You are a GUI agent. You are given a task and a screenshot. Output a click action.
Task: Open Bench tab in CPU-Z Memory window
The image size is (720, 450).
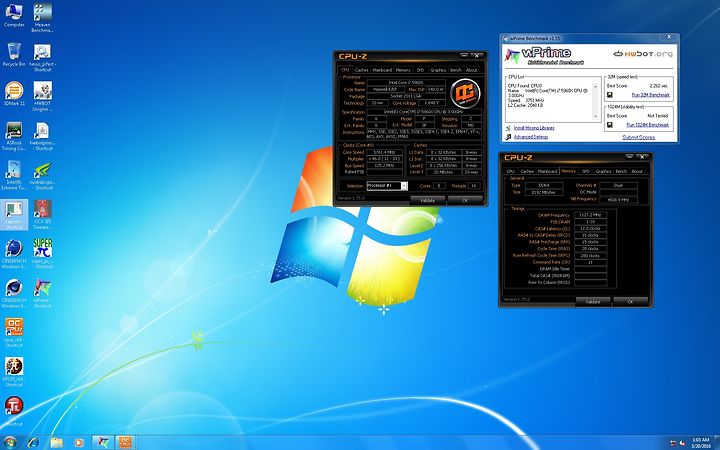coord(621,171)
